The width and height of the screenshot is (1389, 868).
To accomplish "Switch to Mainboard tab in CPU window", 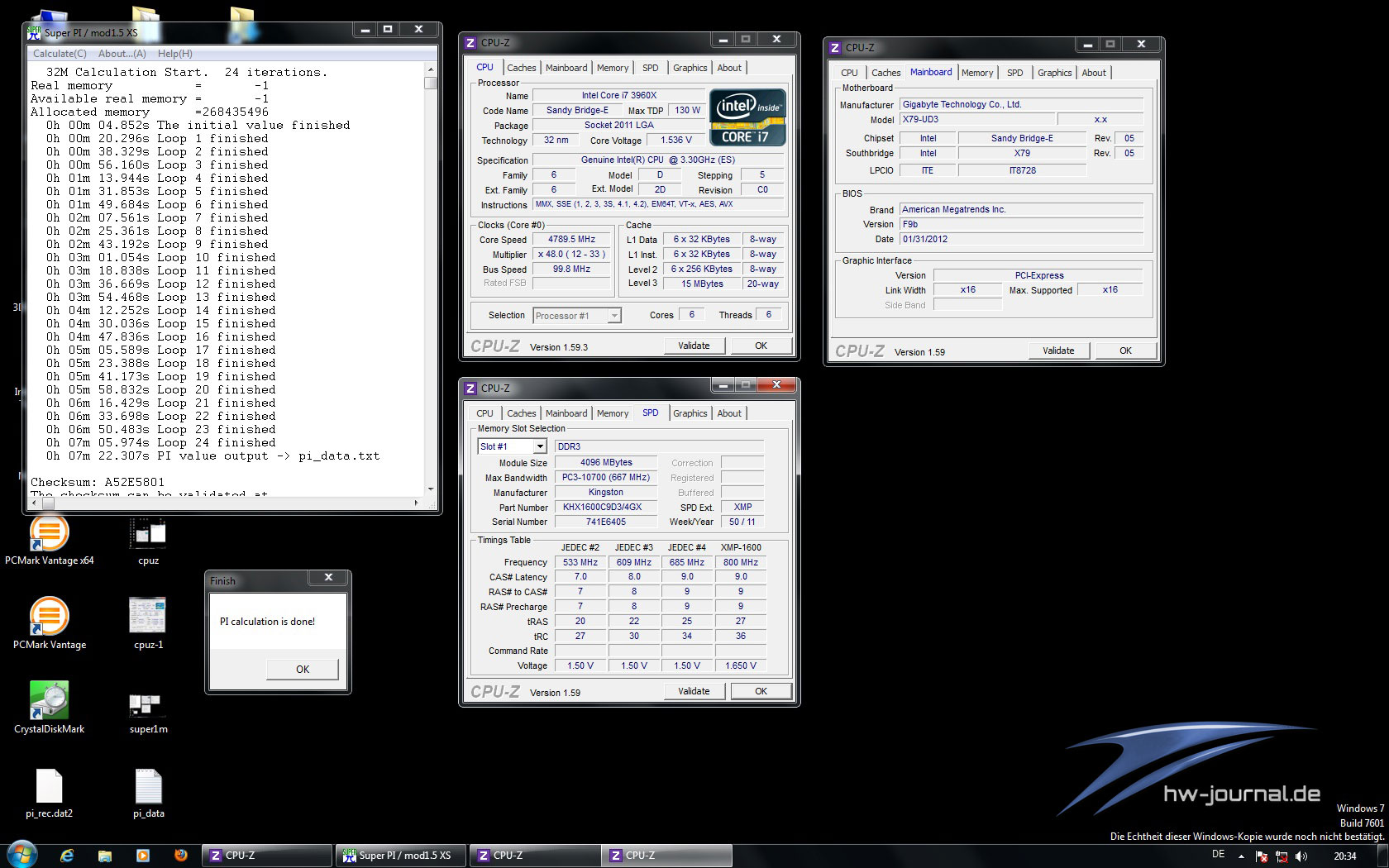I will pos(566,68).
